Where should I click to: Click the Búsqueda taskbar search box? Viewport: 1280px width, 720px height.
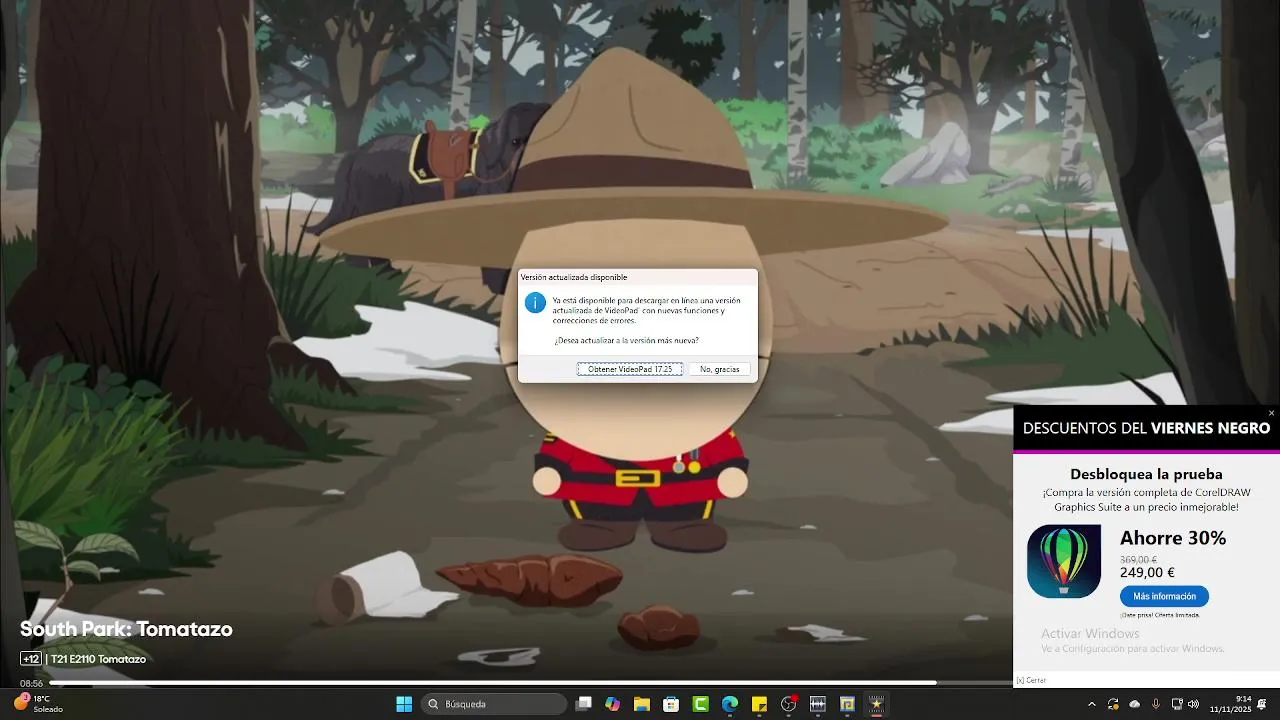coord(494,704)
